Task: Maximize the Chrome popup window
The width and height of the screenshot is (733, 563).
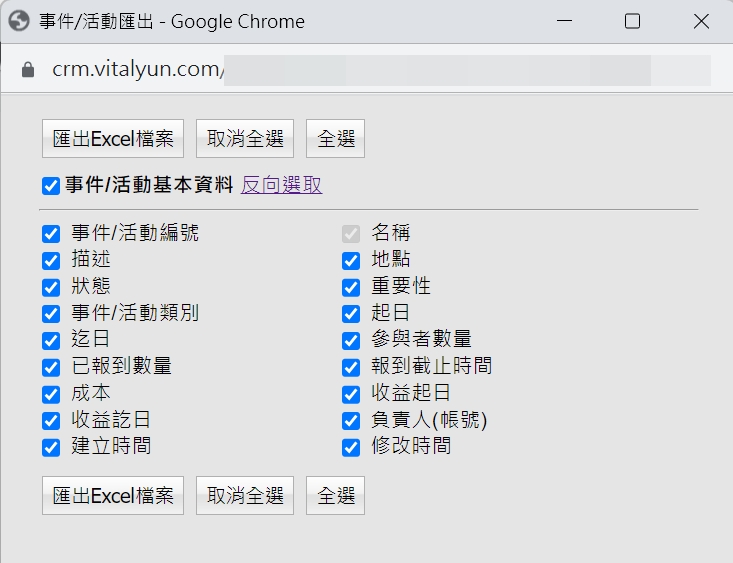Action: coord(632,21)
